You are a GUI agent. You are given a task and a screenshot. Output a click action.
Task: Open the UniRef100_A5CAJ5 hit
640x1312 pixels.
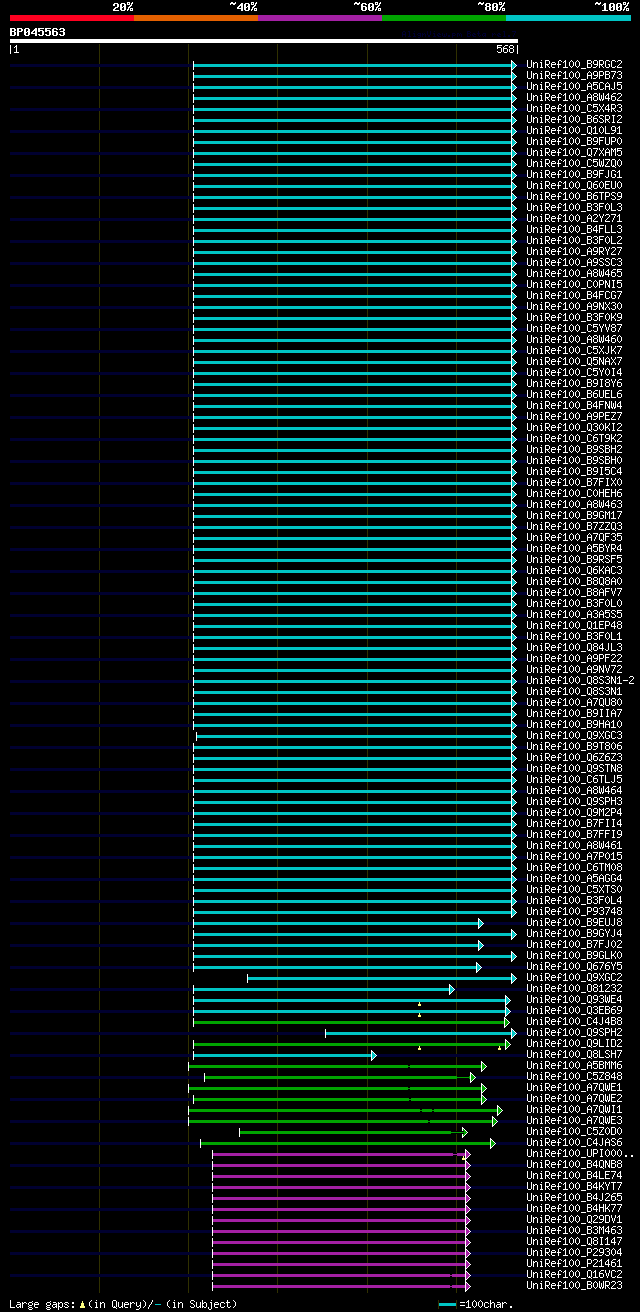[574, 86]
